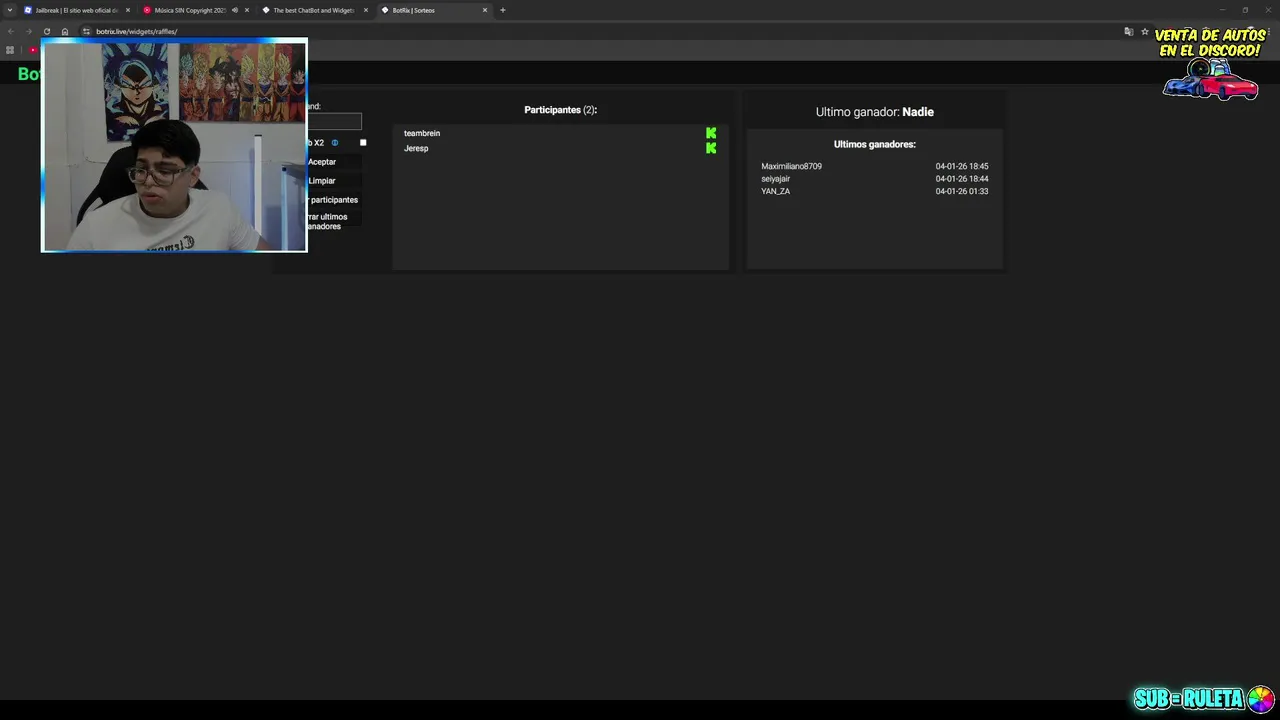Select past winner Maximiliano8709
Viewport: 1280px width, 720px height.
[x=791, y=166]
